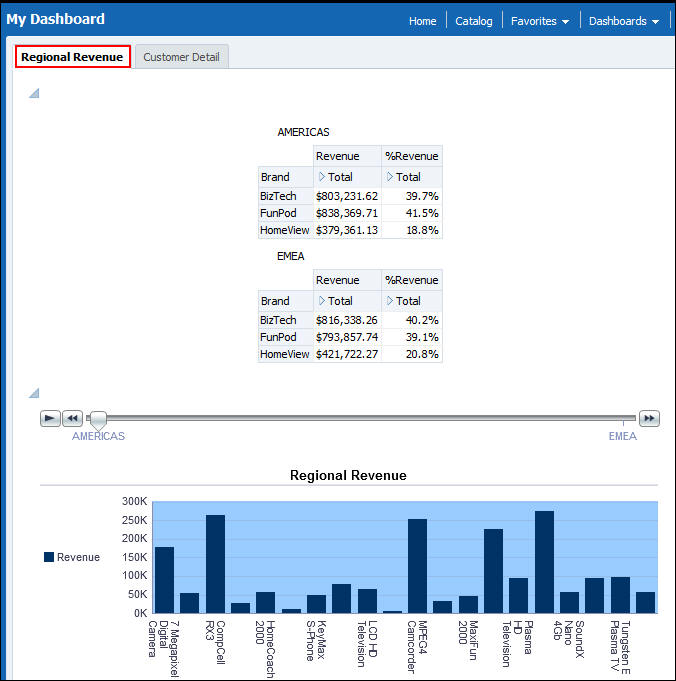Collapse the slider section triangle icon
676x681 pixels.
[x=34, y=393]
